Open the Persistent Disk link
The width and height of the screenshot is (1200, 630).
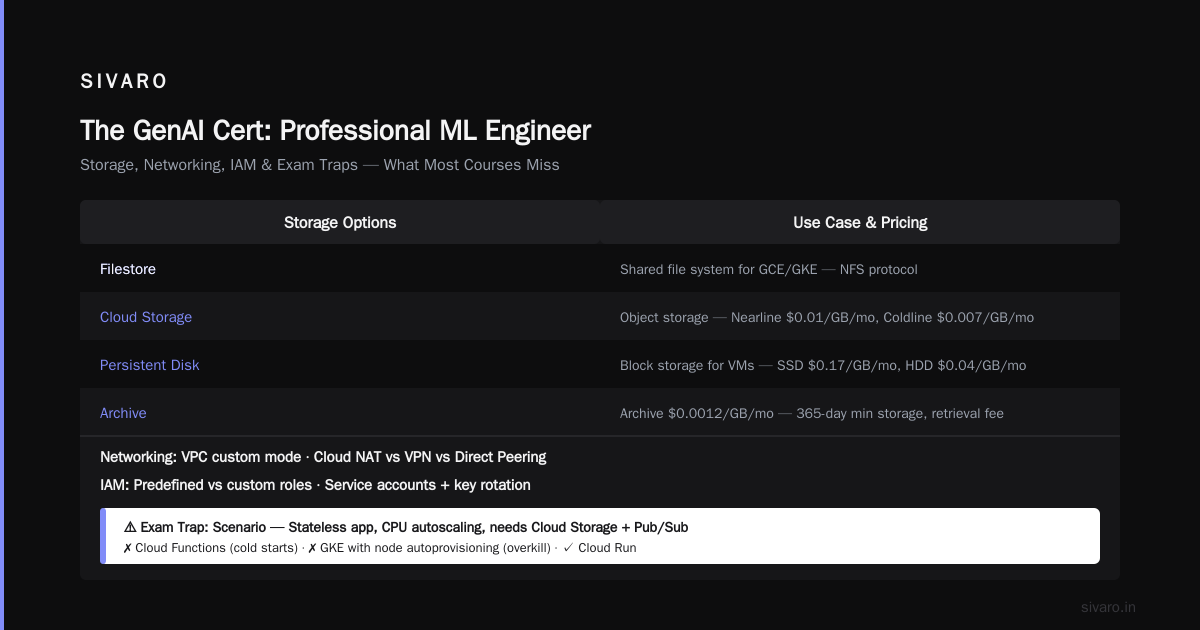click(x=149, y=365)
